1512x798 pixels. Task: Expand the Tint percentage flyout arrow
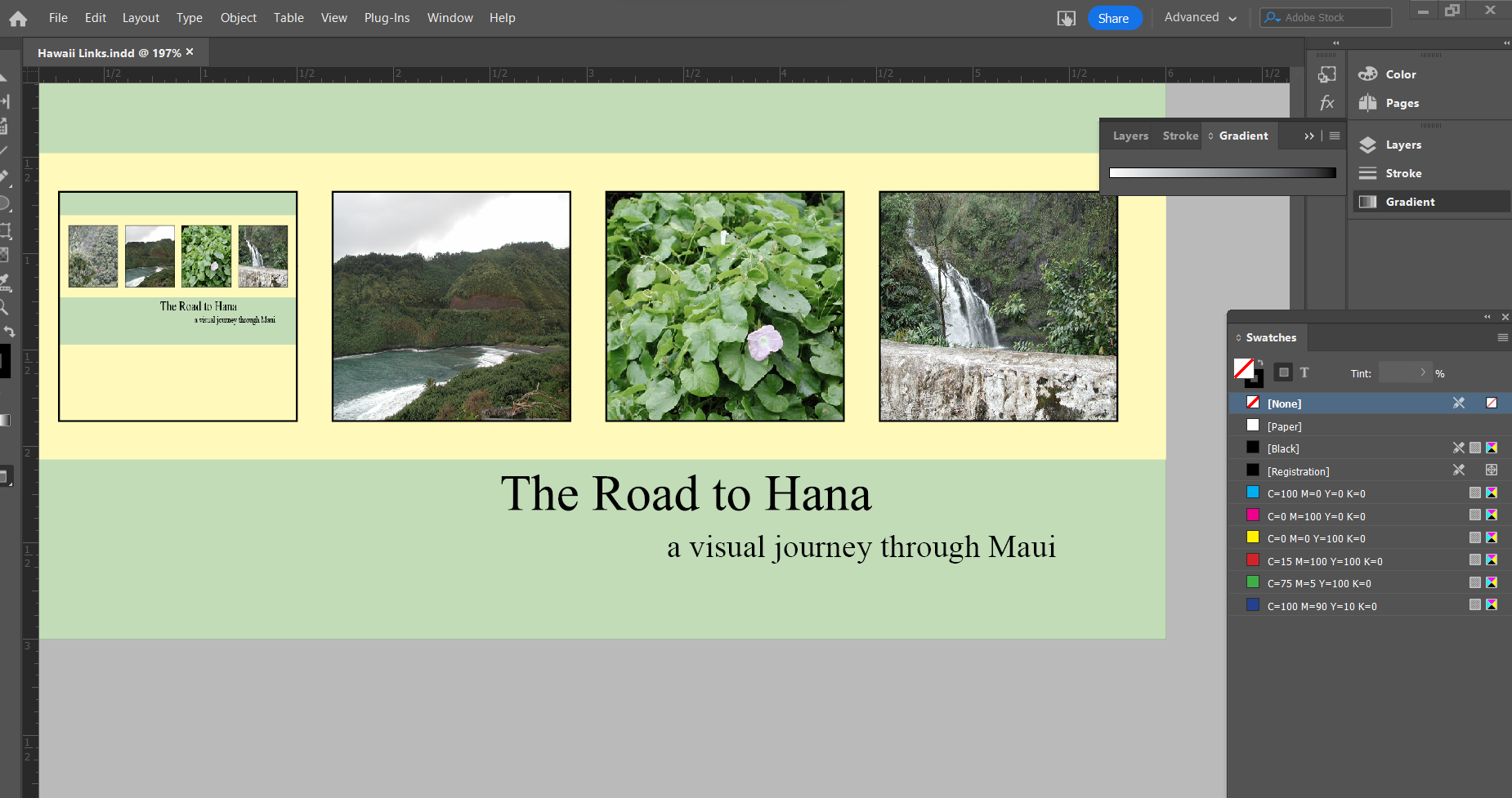(x=1423, y=373)
